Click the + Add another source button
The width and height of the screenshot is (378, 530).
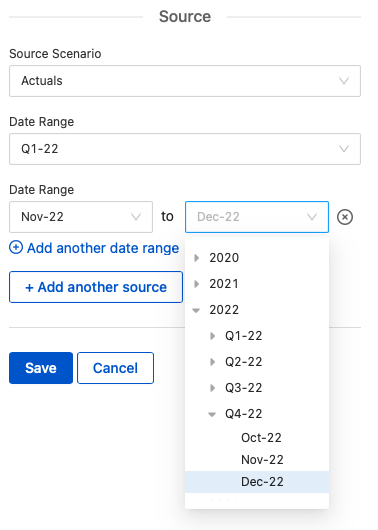(x=96, y=287)
